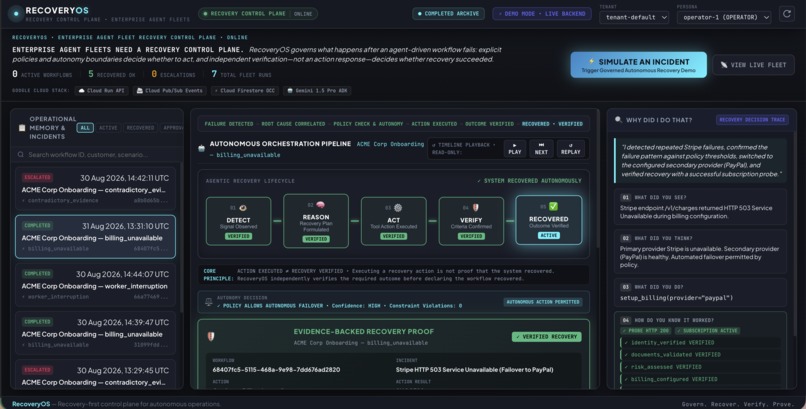Click the workflow ID 68407fc5-5115-468a-9e98-7dd676ad2820
Image resolution: width=806 pixels, height=409 pixels.
[276, 369]
